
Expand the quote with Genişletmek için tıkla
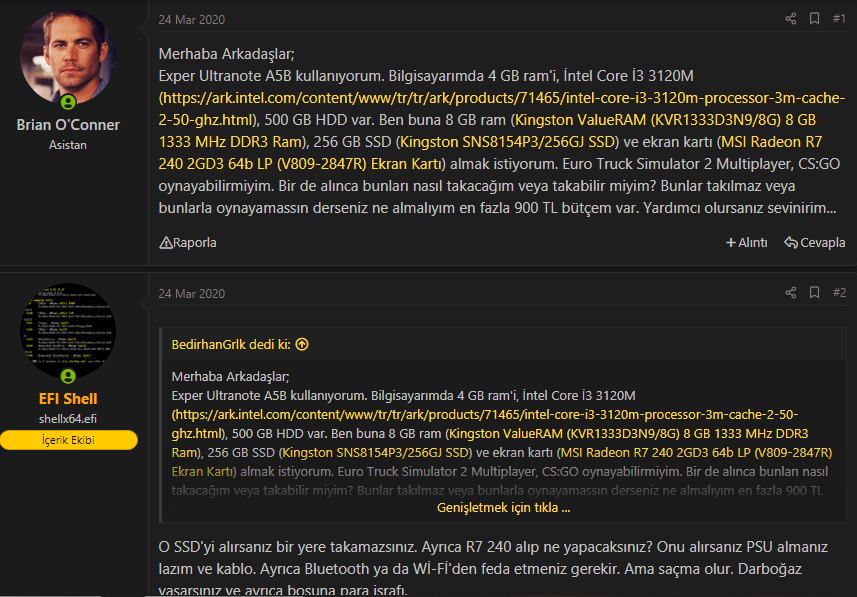pos(503,508)
